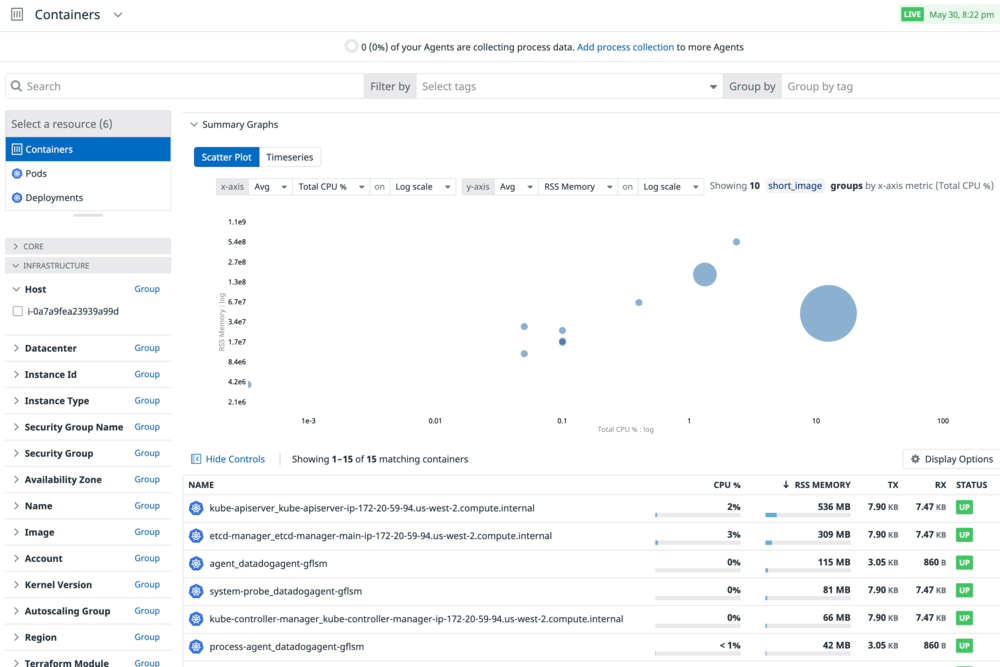The height and width of the screenshot is (667, 1000).
Task: Check the i-0a7a9fea23939a99d host checkbox
Action: click(18, 311)
